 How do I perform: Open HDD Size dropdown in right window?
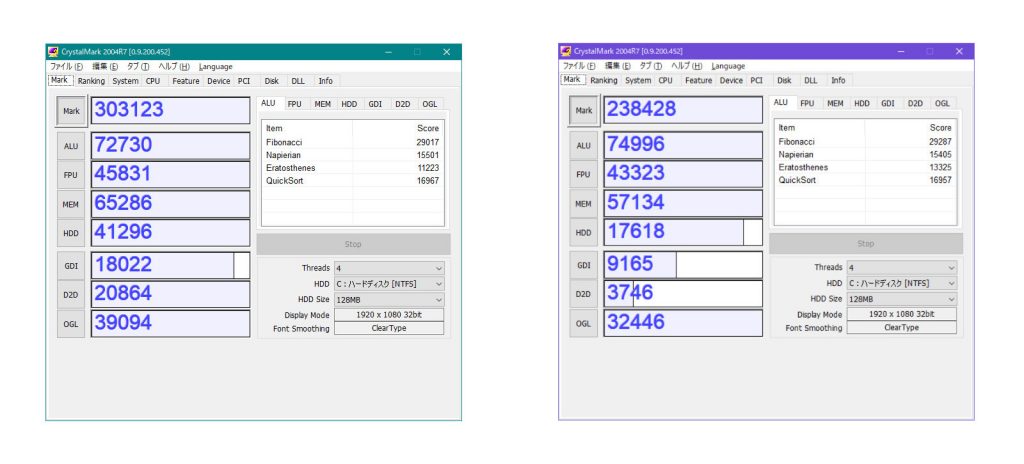pos(902,299)
